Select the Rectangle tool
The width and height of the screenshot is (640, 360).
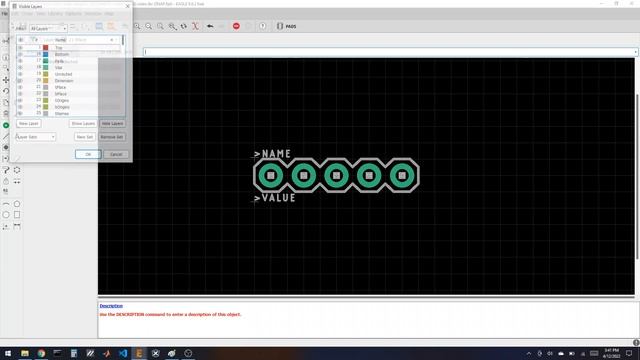(17, 215)
